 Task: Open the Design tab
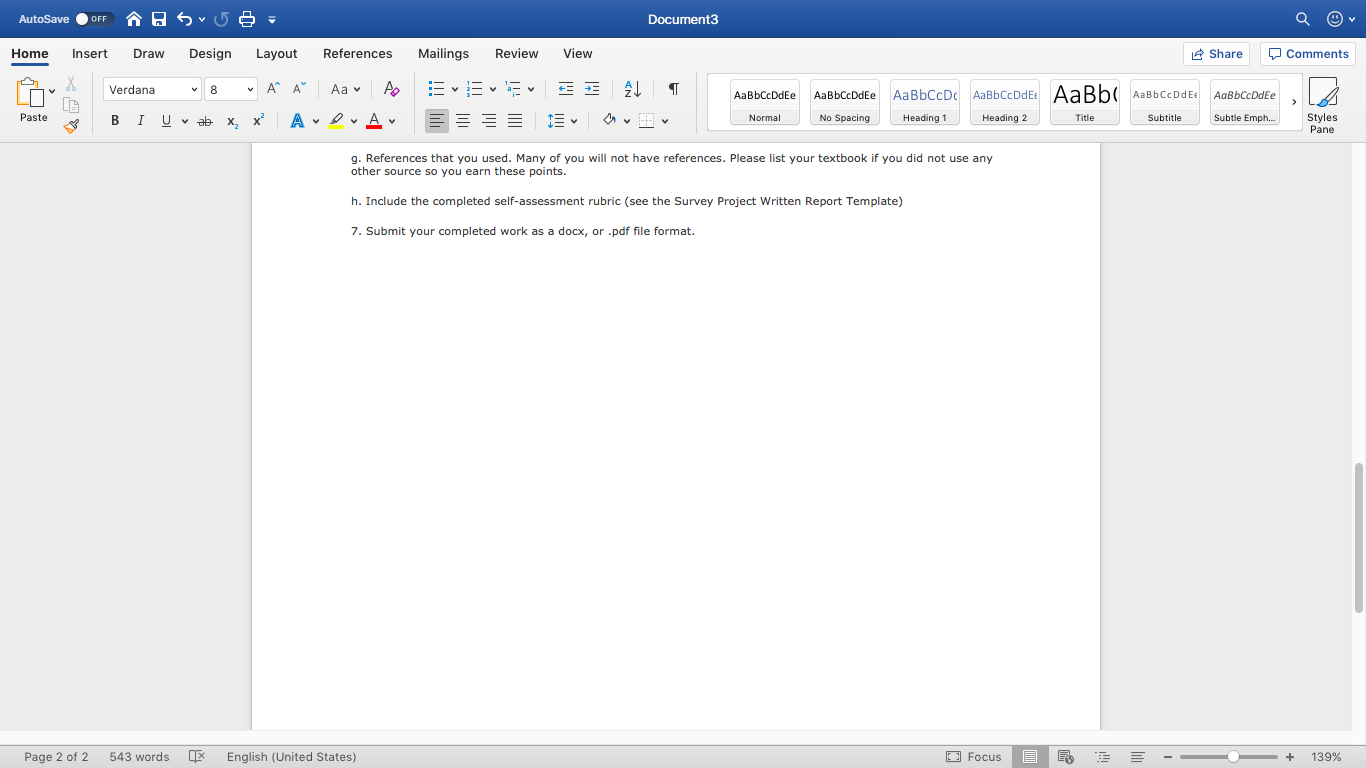[210, 54]
